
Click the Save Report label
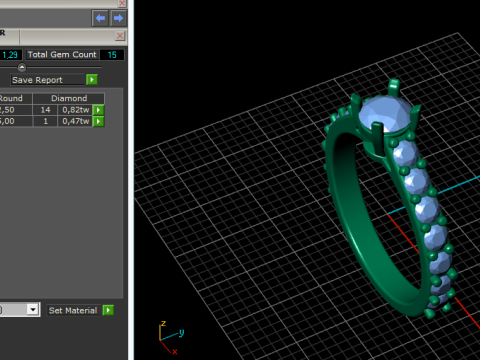pos(37,80)
